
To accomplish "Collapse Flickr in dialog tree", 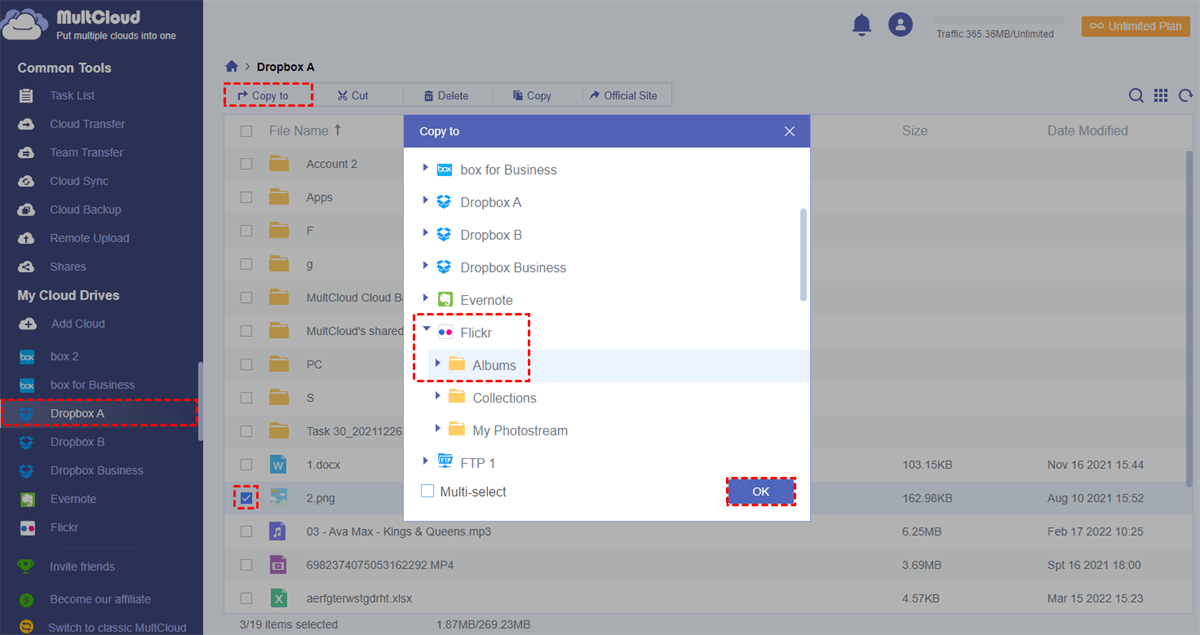I will (x=426, y=328).
